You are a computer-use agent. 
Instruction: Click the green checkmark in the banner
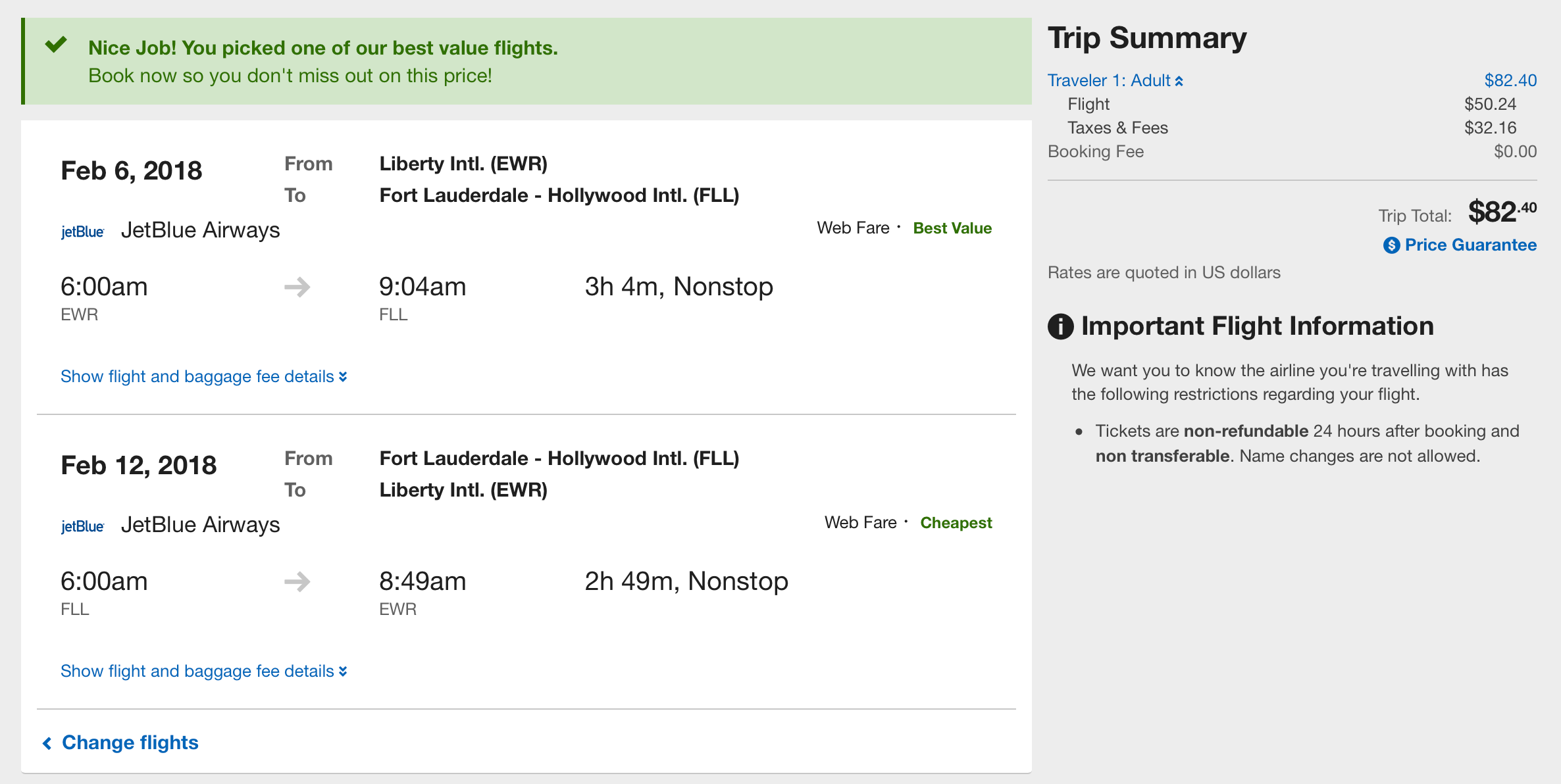tap(56, 45)
